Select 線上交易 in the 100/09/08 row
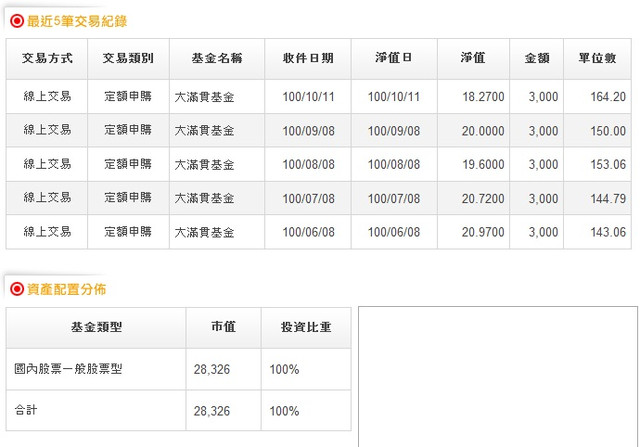 click(47, 130)
